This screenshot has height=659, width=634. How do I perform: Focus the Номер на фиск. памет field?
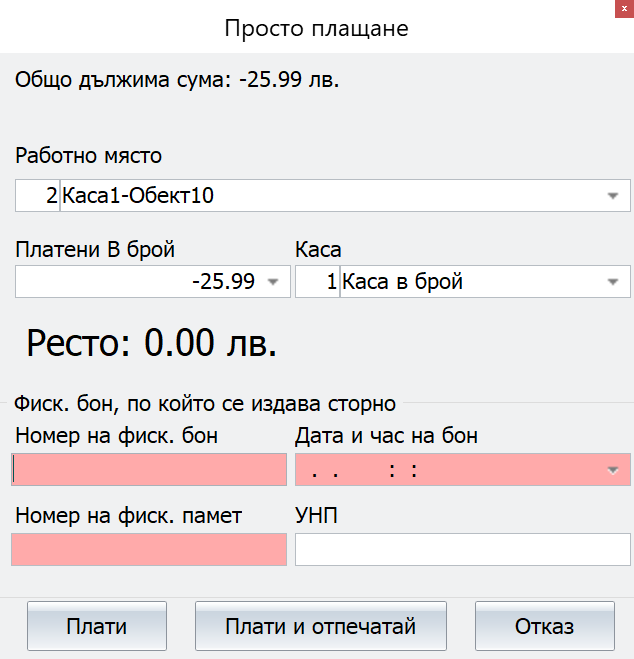[149, 550]
